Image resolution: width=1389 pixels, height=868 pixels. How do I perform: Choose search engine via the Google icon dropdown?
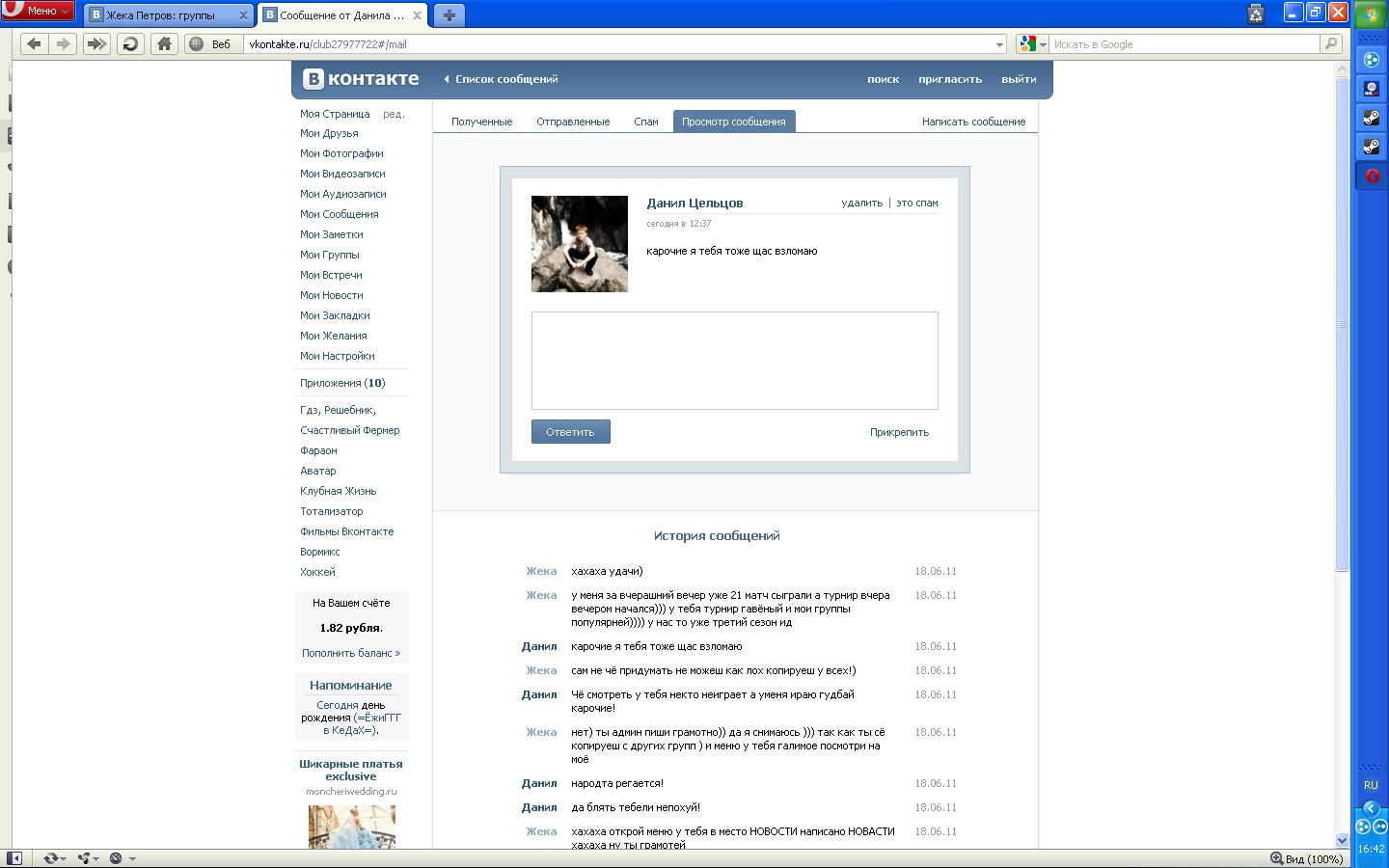tap(1033, 44)
